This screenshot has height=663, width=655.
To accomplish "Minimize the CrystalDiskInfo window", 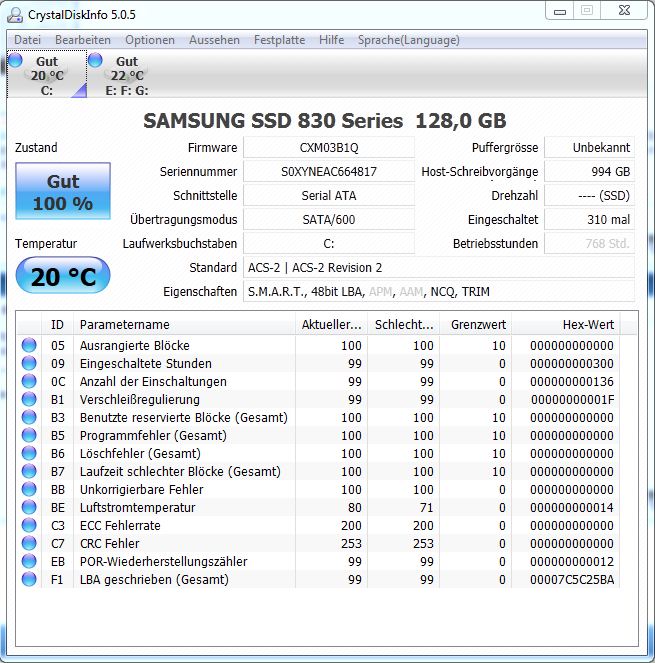I will pos(560,11).
